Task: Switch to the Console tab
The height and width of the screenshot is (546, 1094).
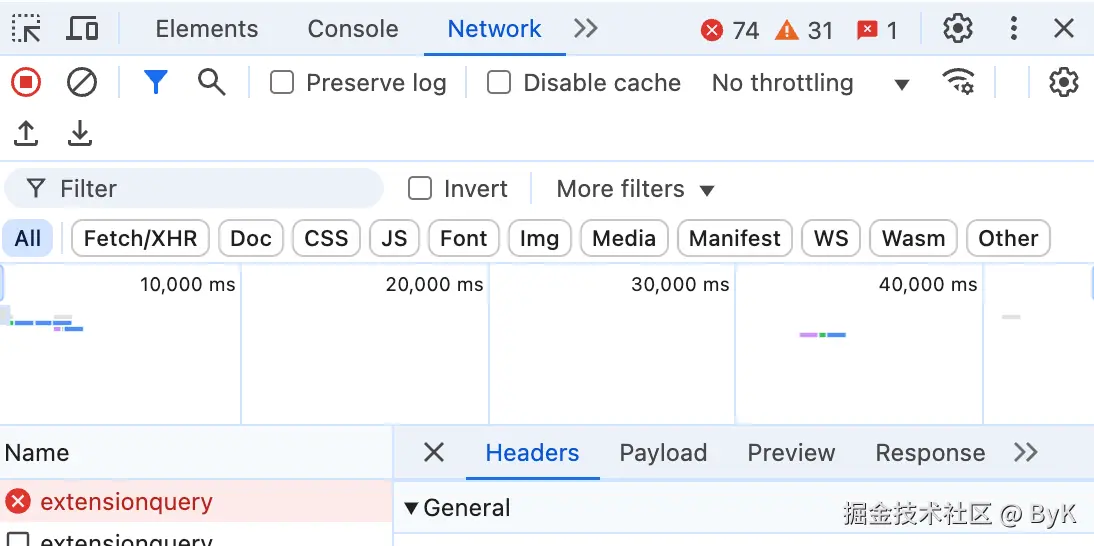Action: (352, 29)
